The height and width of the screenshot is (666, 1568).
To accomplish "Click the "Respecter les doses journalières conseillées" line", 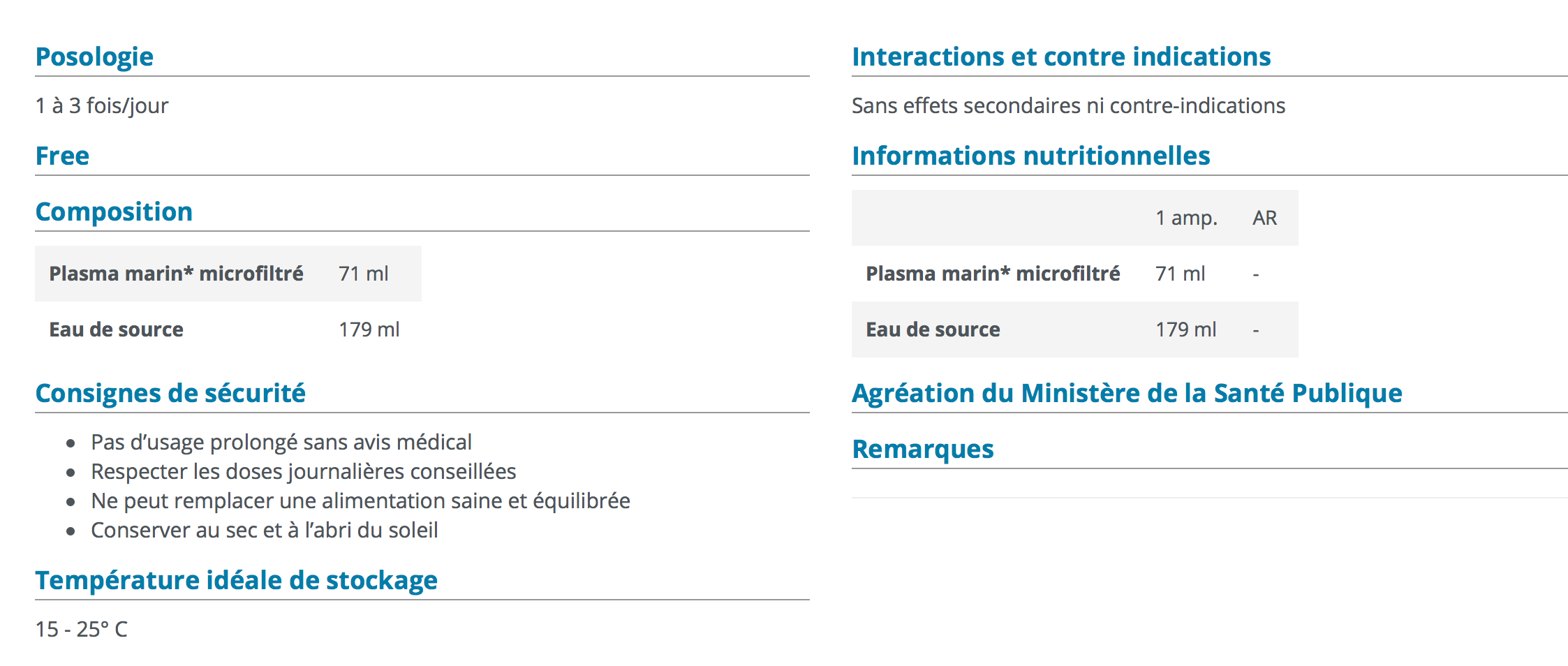I will [303, 471].
